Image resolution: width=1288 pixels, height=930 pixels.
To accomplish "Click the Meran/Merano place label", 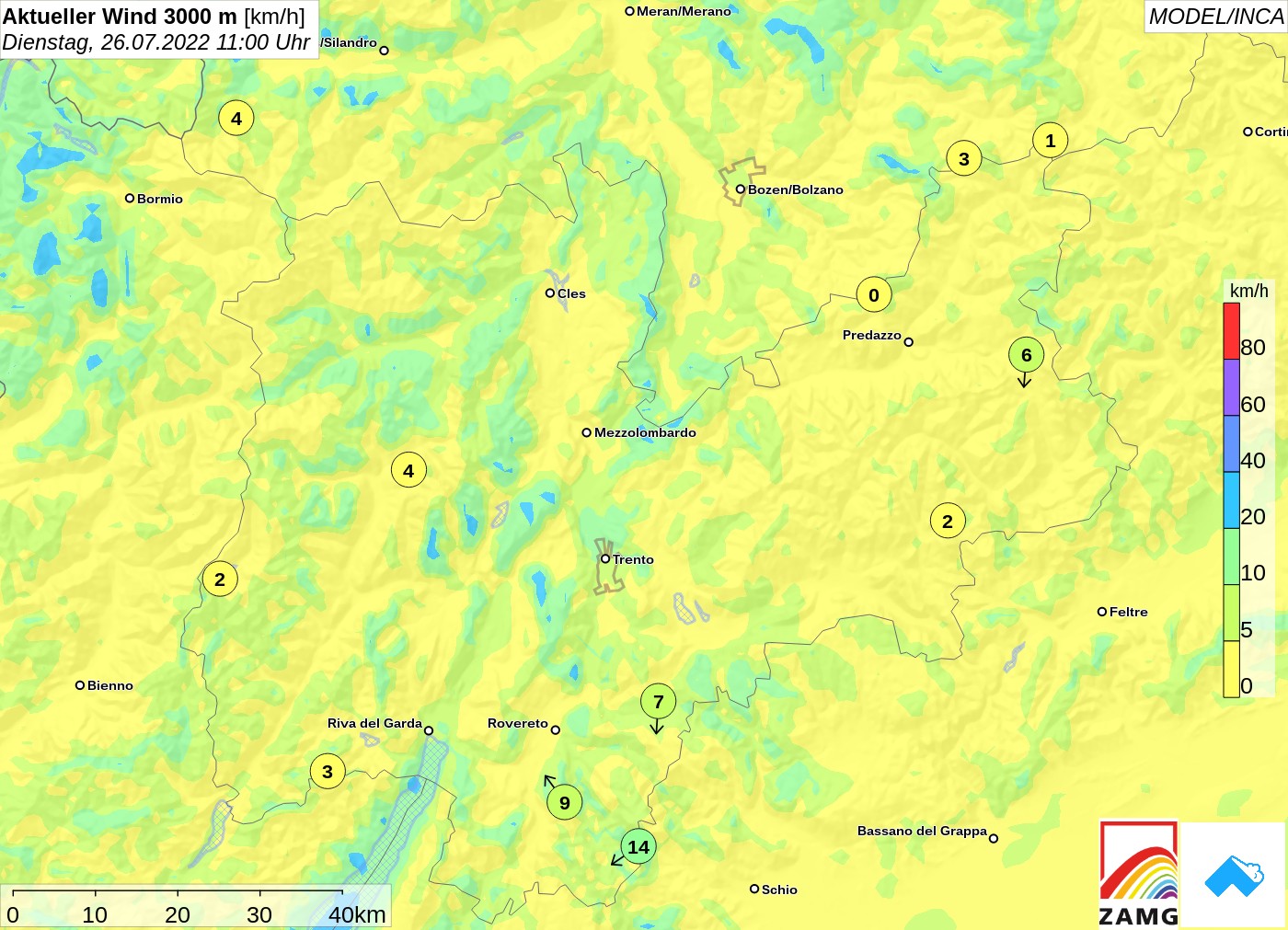I will click(x=684, y=11).
